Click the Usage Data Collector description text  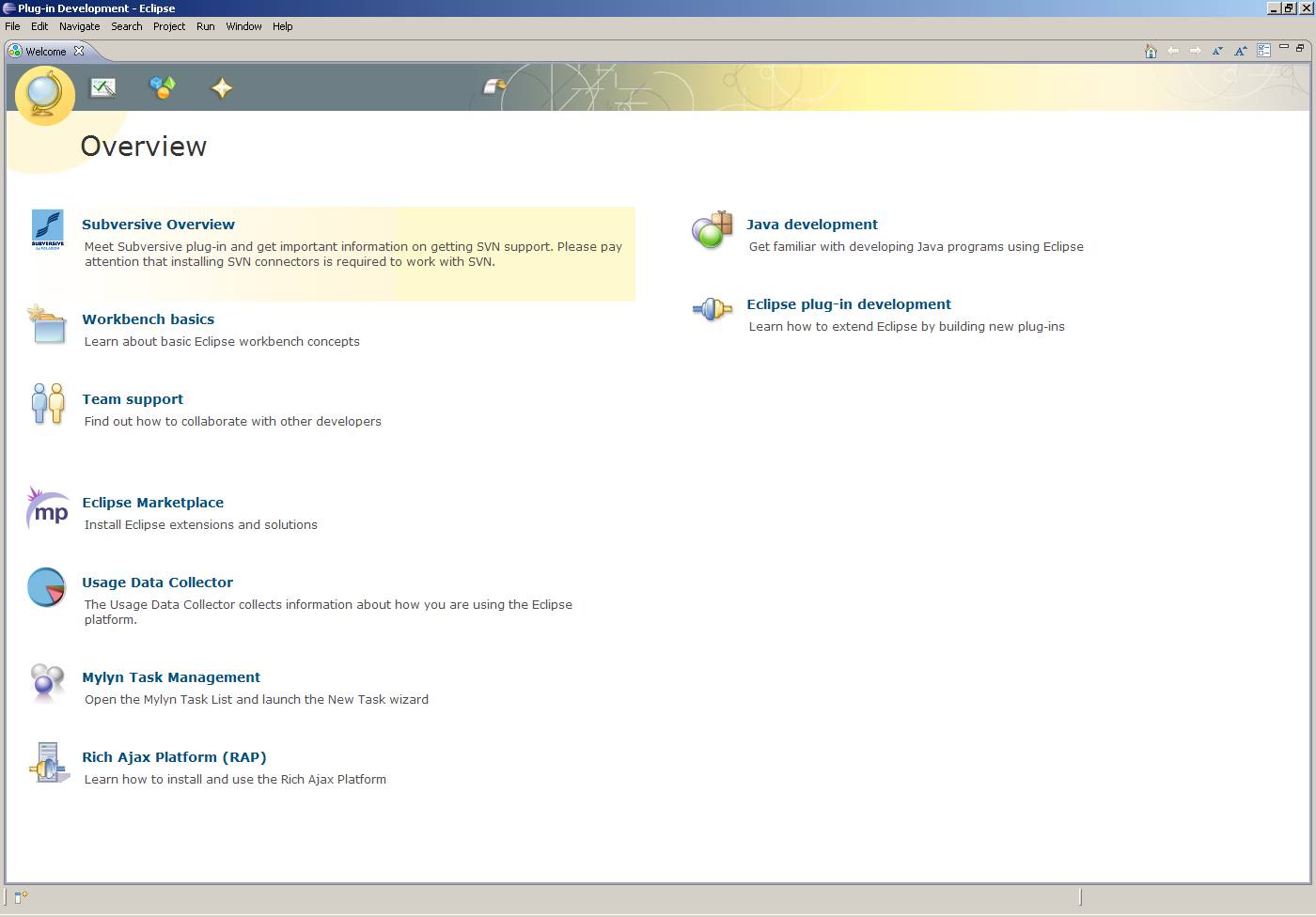(x=328, y=612)
